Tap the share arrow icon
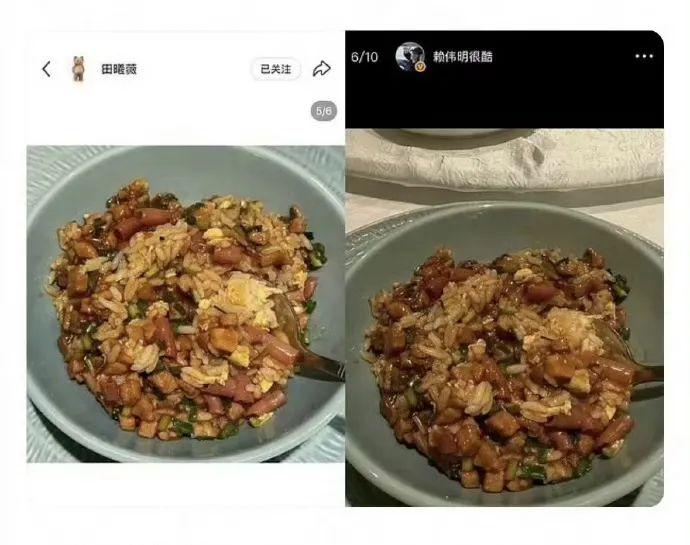 coord(322,69)
